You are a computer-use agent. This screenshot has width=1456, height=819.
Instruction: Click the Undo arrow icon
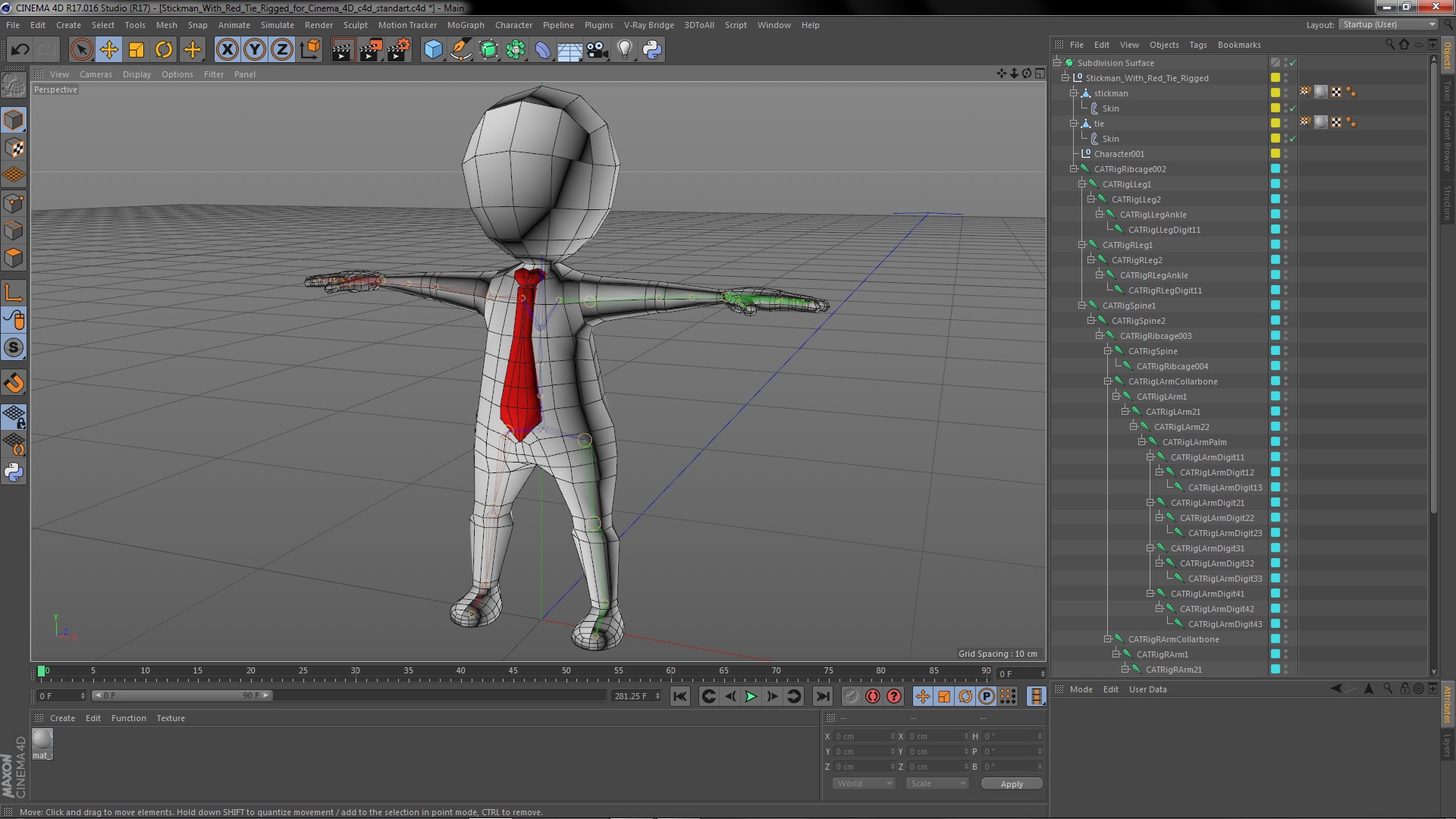click(x=20, y=50)
